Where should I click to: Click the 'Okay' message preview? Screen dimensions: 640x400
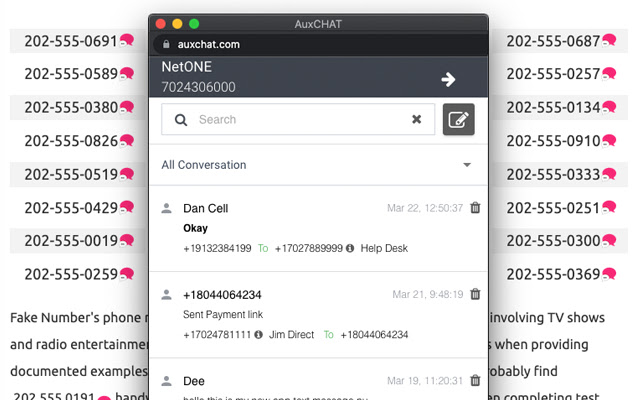tap(196, 228)
